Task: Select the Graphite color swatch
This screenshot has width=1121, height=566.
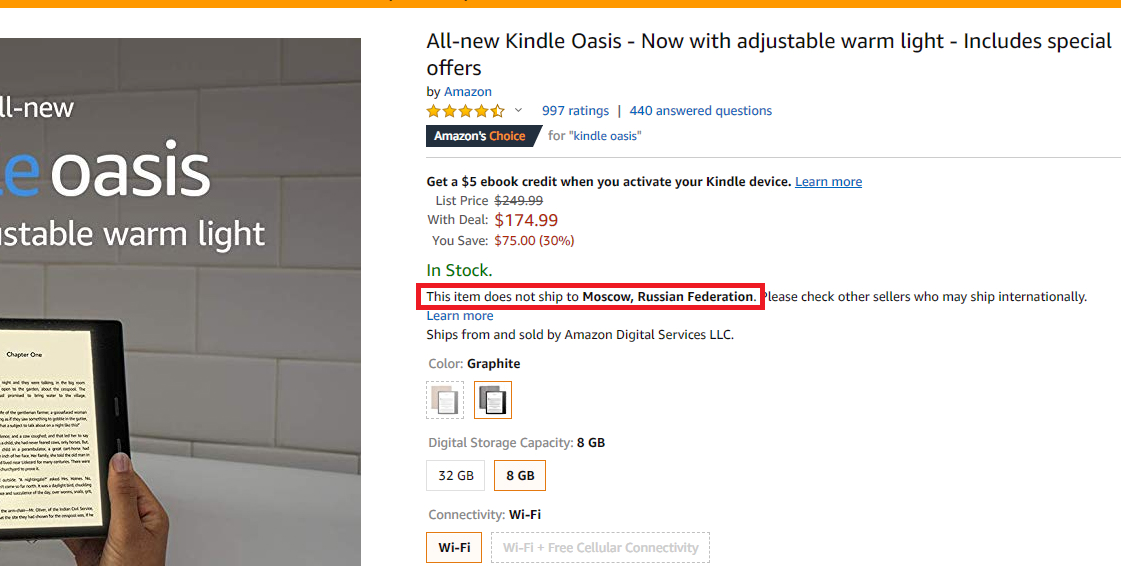Action: [x=493, y=400]
